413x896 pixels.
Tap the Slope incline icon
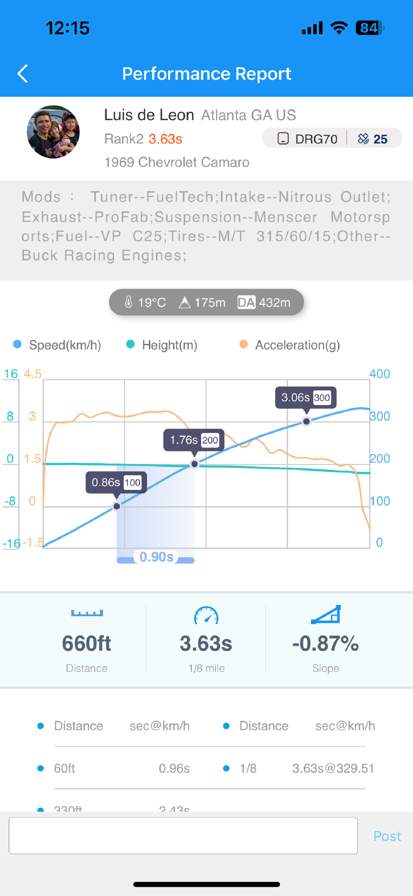[x=326, y=614]
